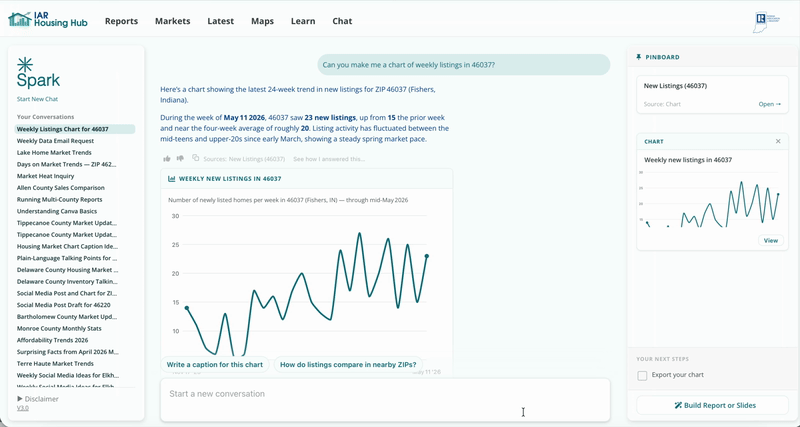Open the Chat menu item
800x427 pixels.
pos(342,21)
